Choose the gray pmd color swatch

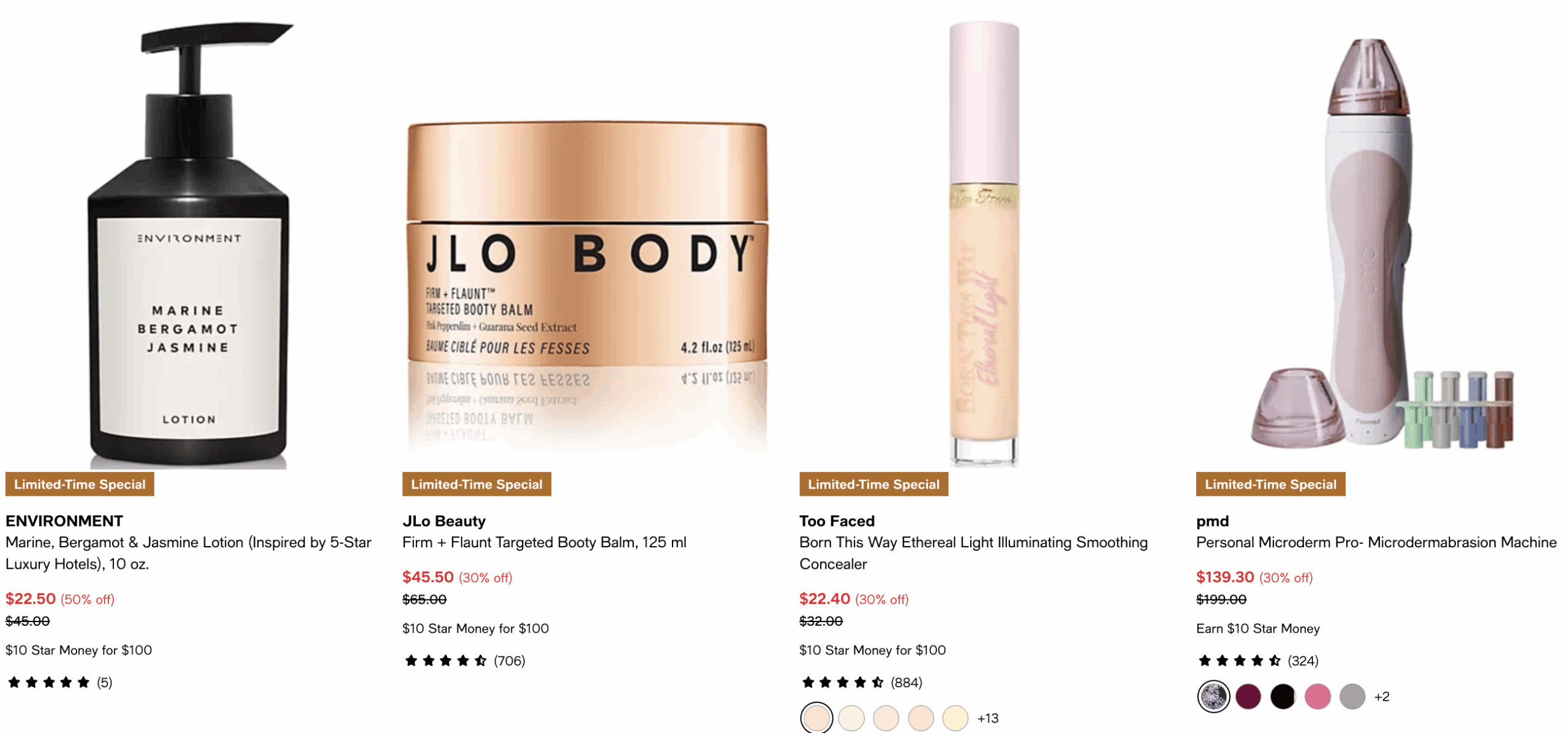tap(1352, 696)
